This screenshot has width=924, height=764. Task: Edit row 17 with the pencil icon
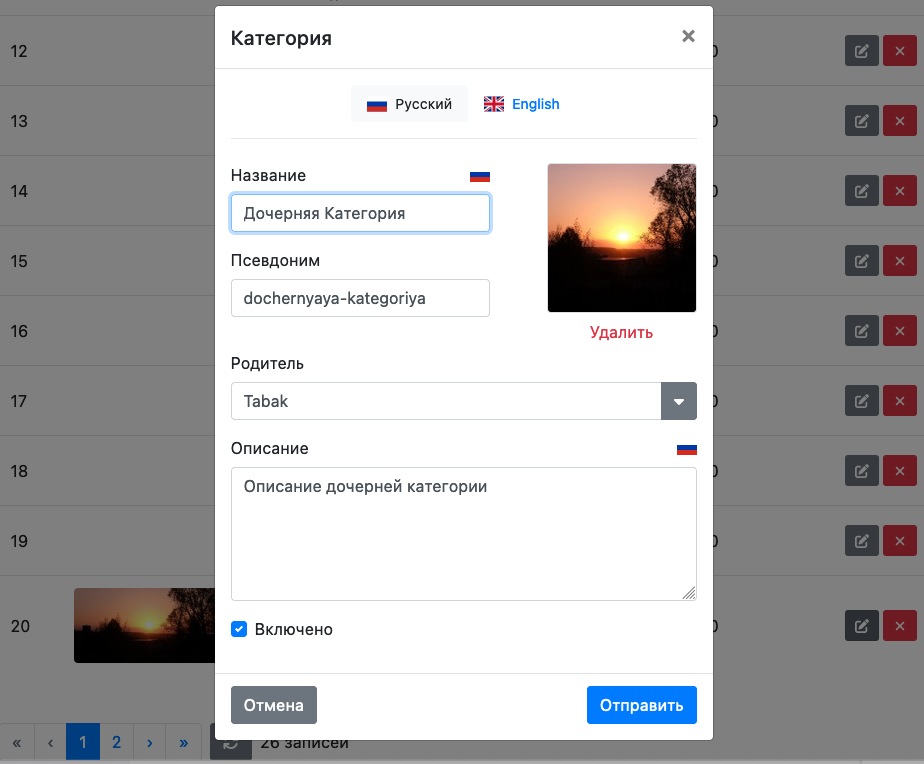pos(862,401)
